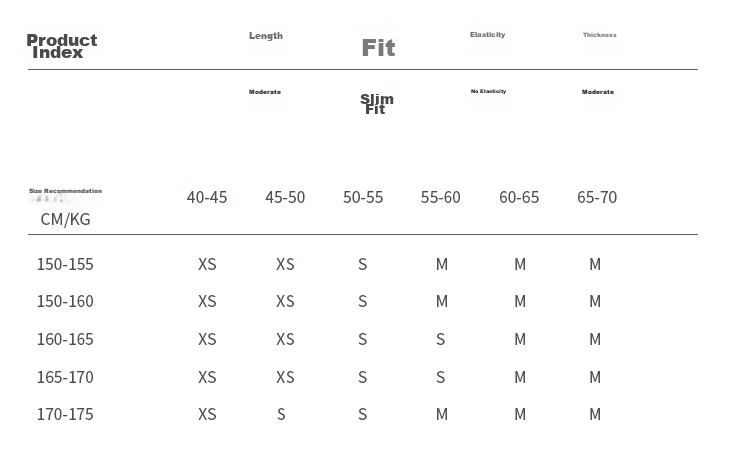Select Moderate under Length
Viewport: 750px width, 465px height.
pyautogui.click(x=265, y=92)
